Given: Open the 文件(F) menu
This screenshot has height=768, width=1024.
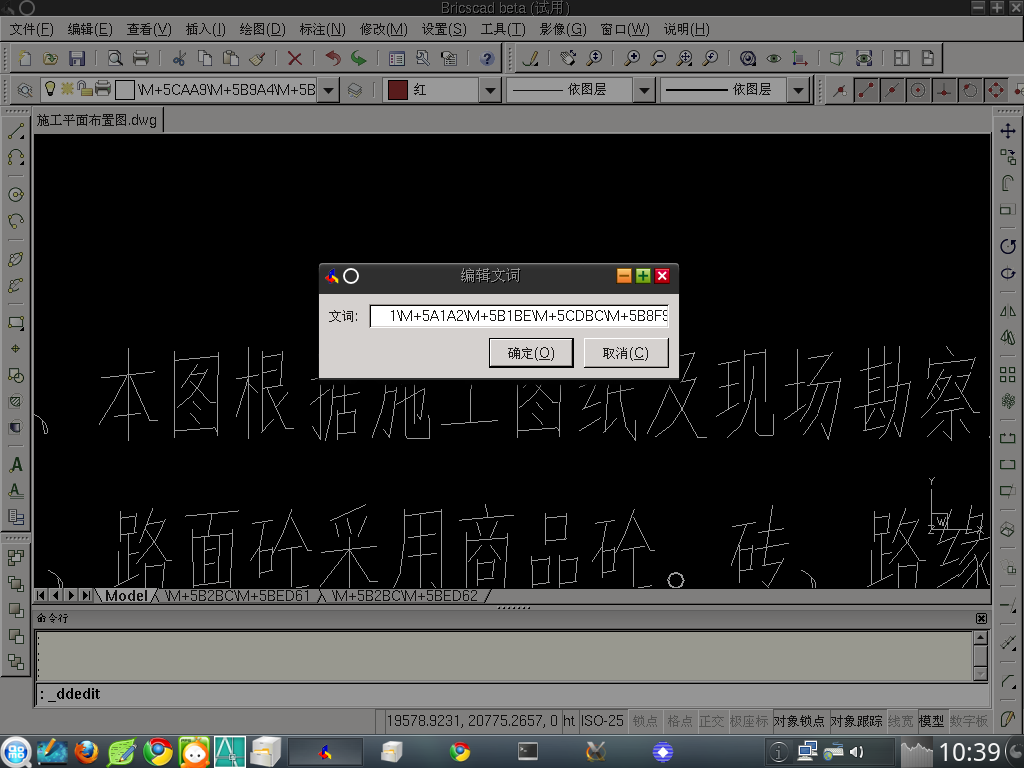Looking at the screenshot, I should click(31, 29).
